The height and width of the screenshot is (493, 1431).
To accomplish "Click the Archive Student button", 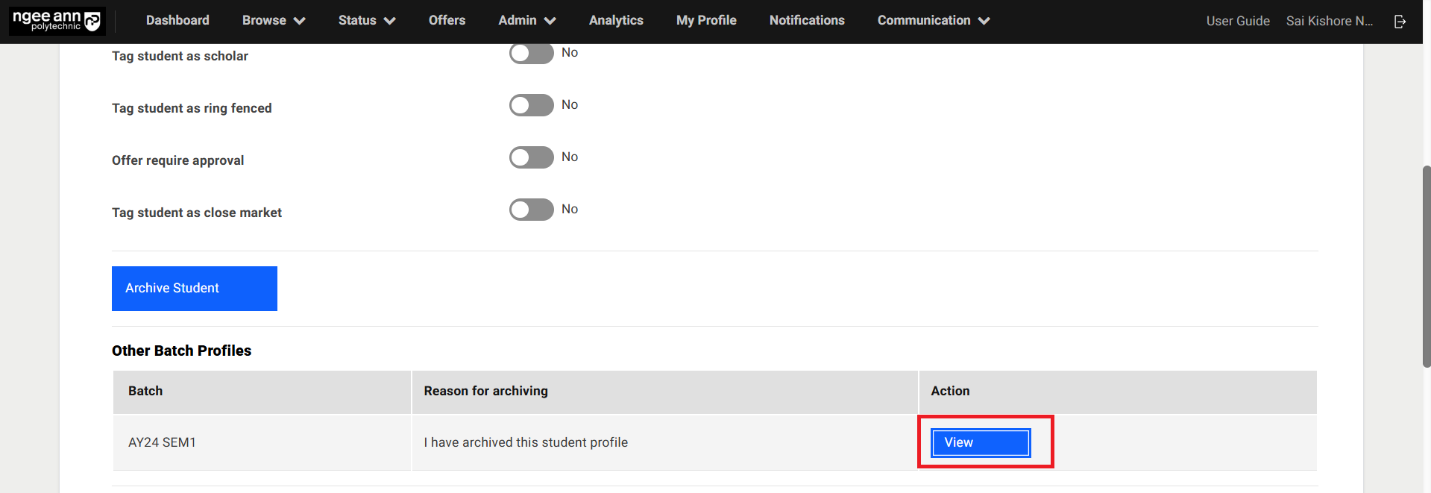I will tap(194, 288).
